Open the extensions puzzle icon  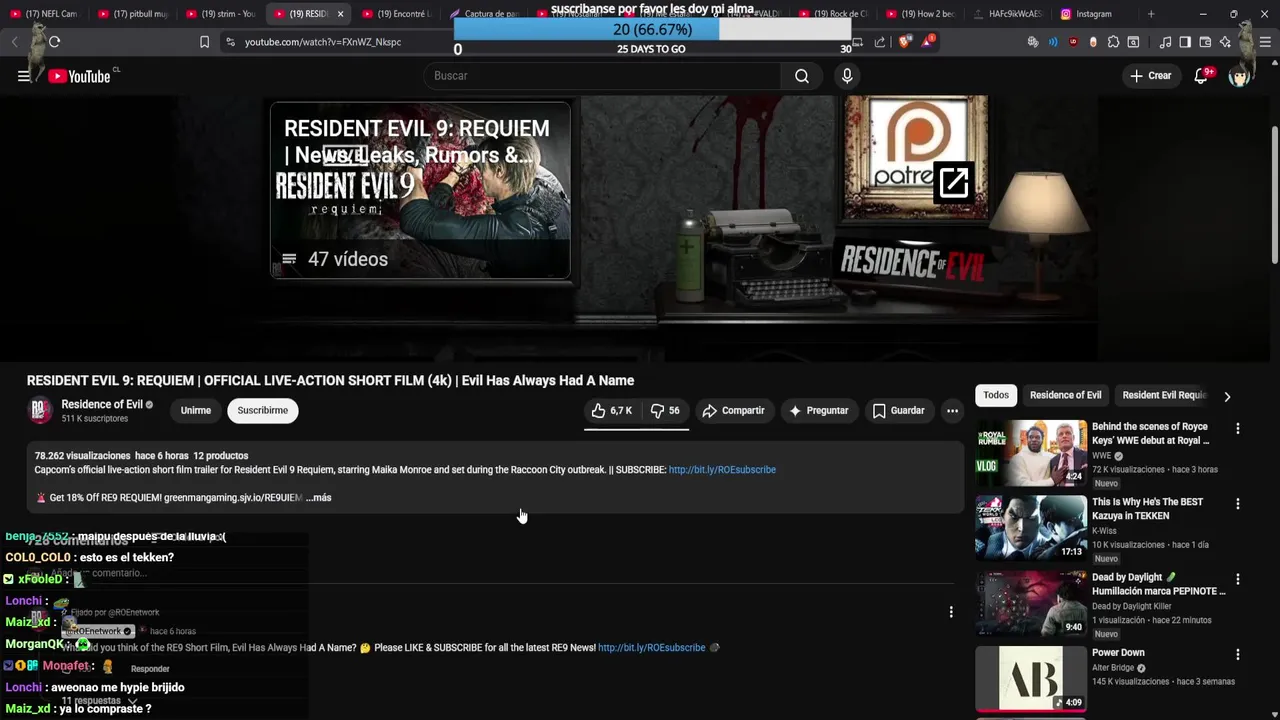[x=1113, y=42]
